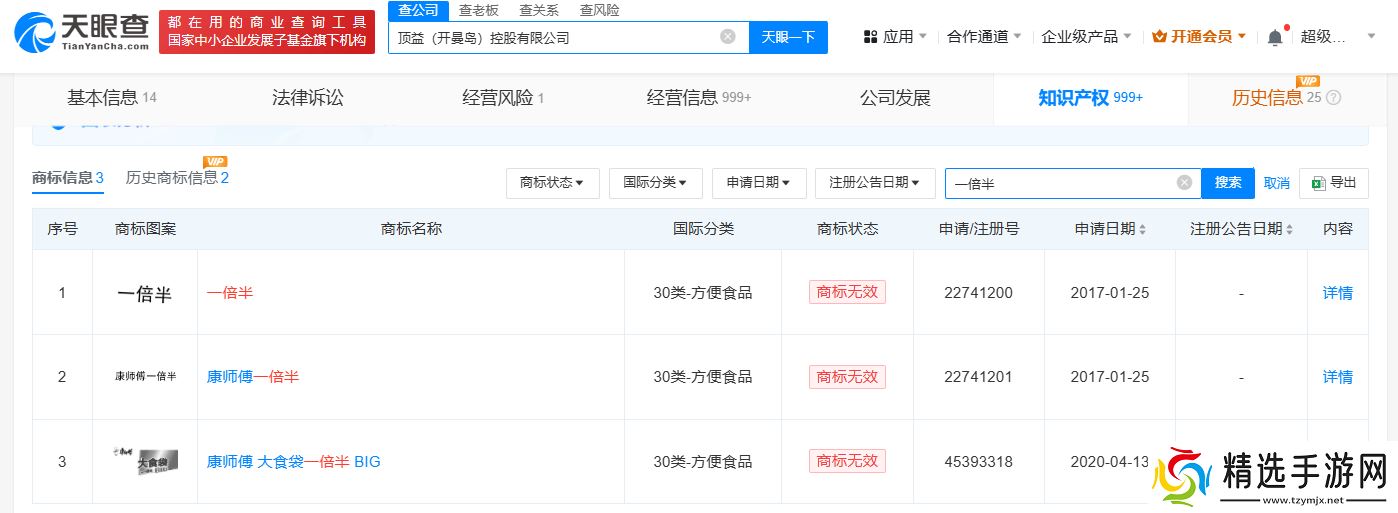Clear the trademark search keyword
Viewport: 1398px width, 513px height.
tap(1184, 183)
